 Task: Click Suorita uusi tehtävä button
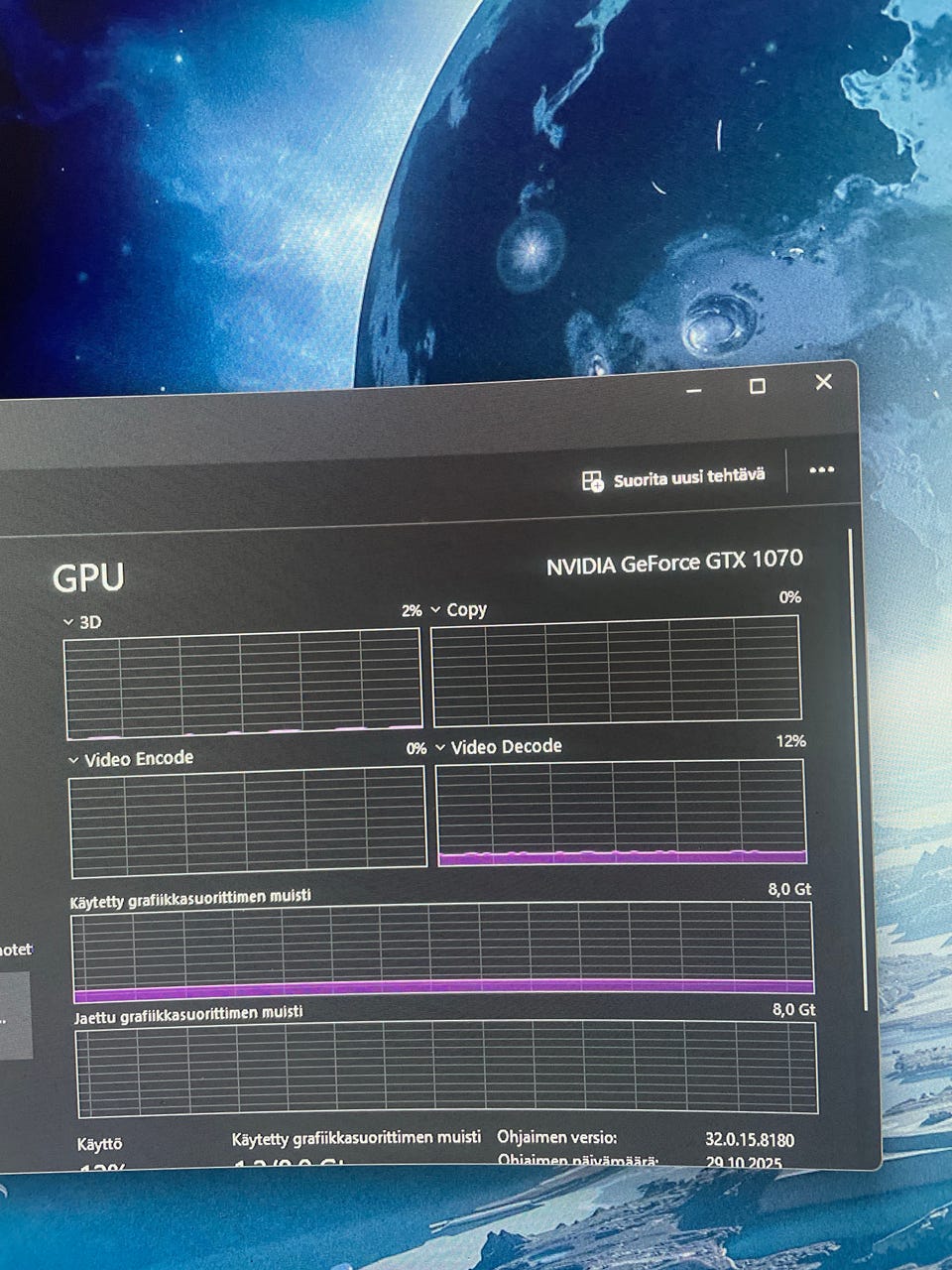coord(674,479)
